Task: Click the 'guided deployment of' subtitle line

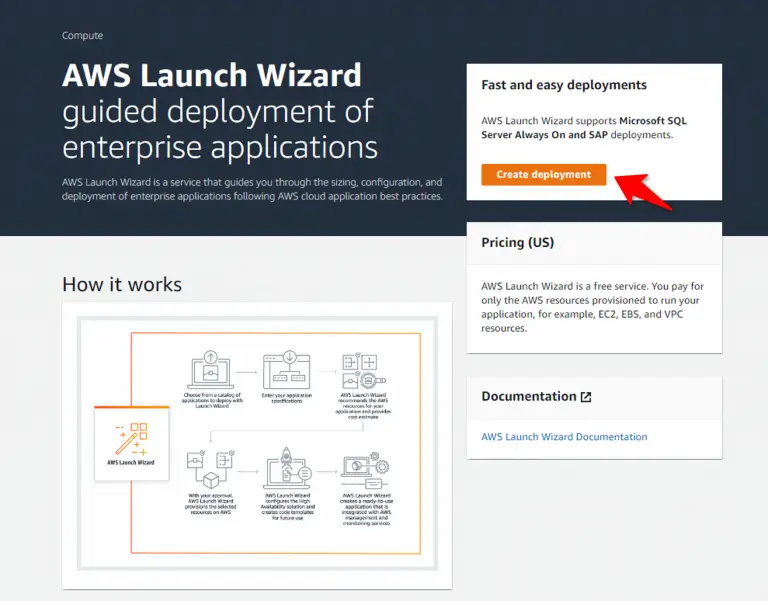Action: point(218,111)
